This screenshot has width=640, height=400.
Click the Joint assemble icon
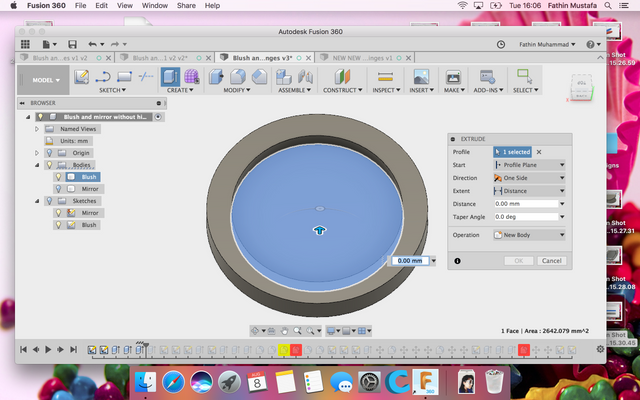(x=305, y=77)
